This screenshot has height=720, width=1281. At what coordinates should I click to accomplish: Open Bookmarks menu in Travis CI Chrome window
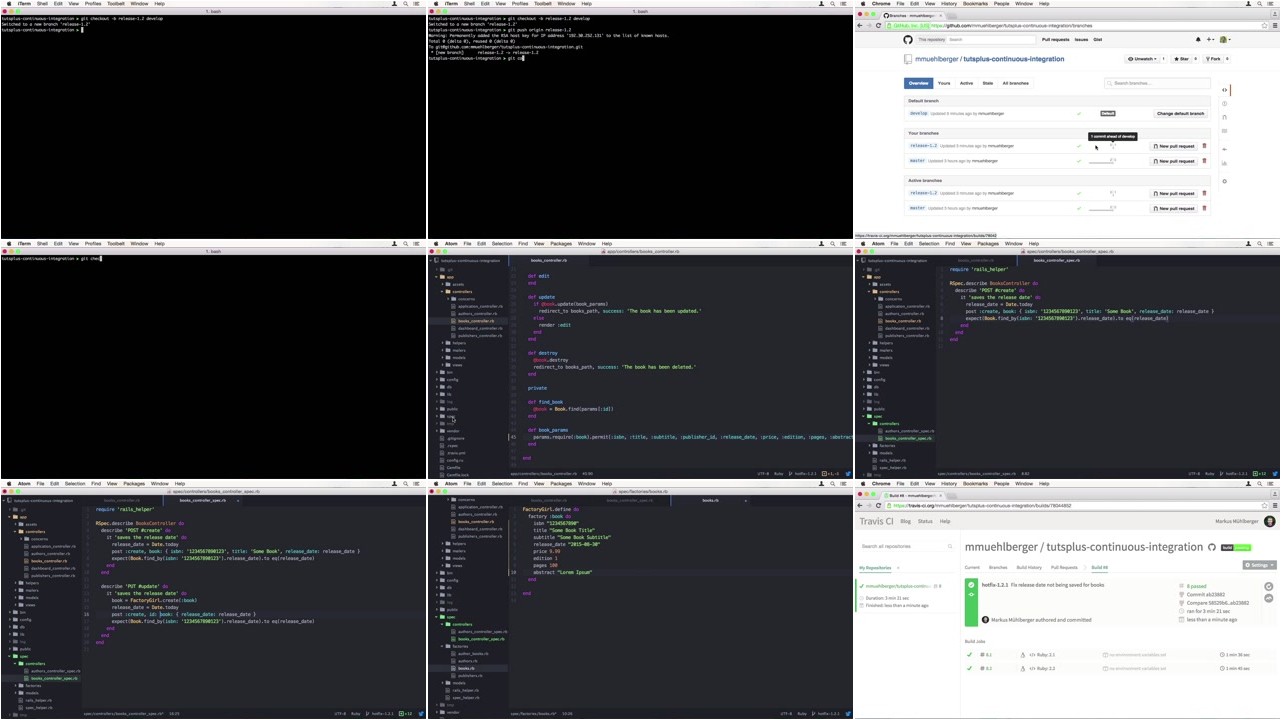click(x=975, y=484)
